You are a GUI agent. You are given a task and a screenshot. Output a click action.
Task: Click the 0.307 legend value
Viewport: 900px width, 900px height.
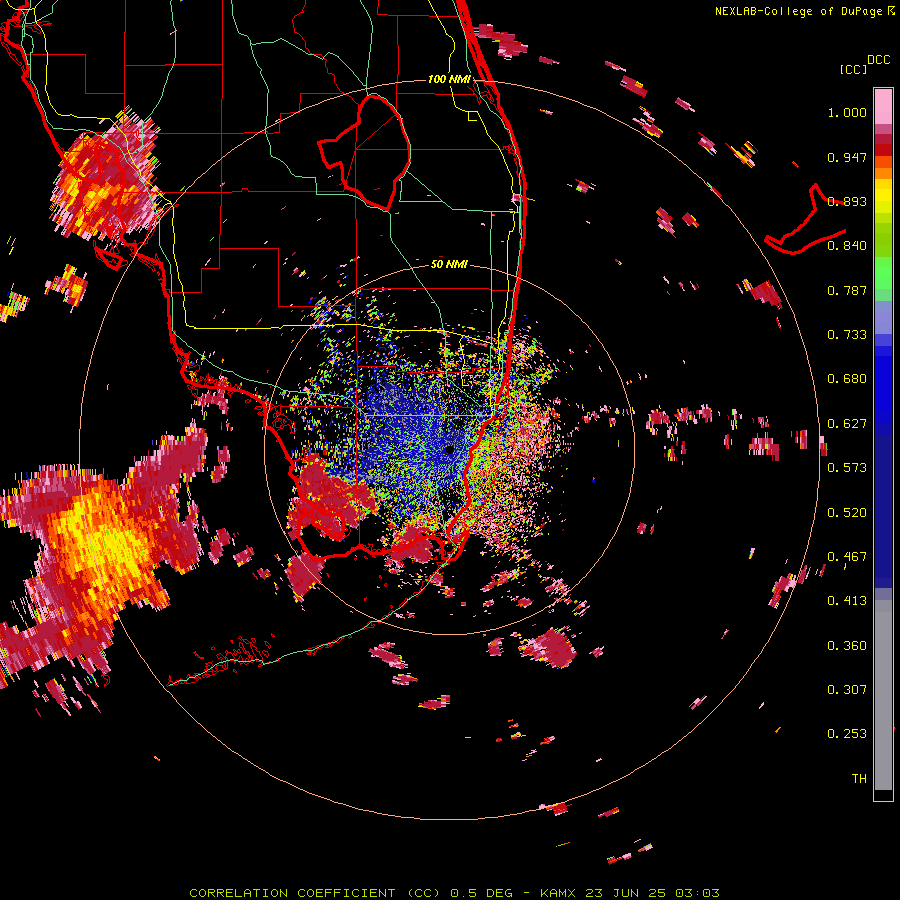(x=847, y=689)
